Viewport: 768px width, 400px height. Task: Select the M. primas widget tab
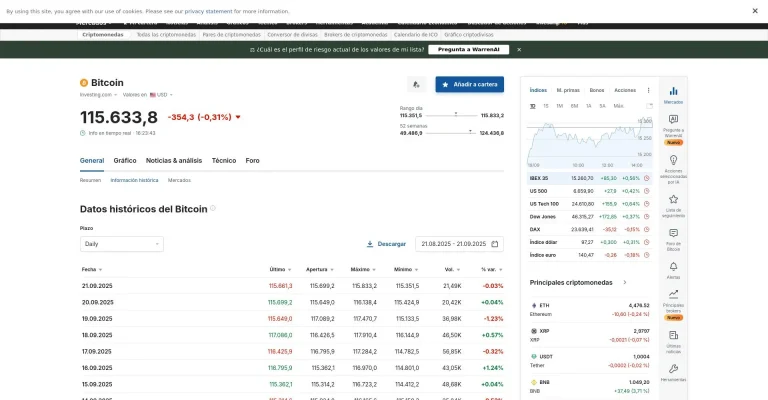pyautogui.click(x=568, y=90)
